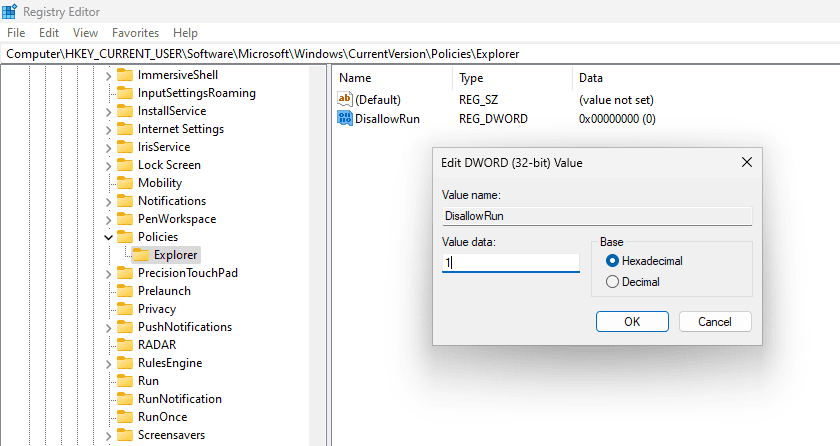This screenshot has height=446, width=840.
Task: Expand the Internet Settings tree node
Action: tap(108, 129)
